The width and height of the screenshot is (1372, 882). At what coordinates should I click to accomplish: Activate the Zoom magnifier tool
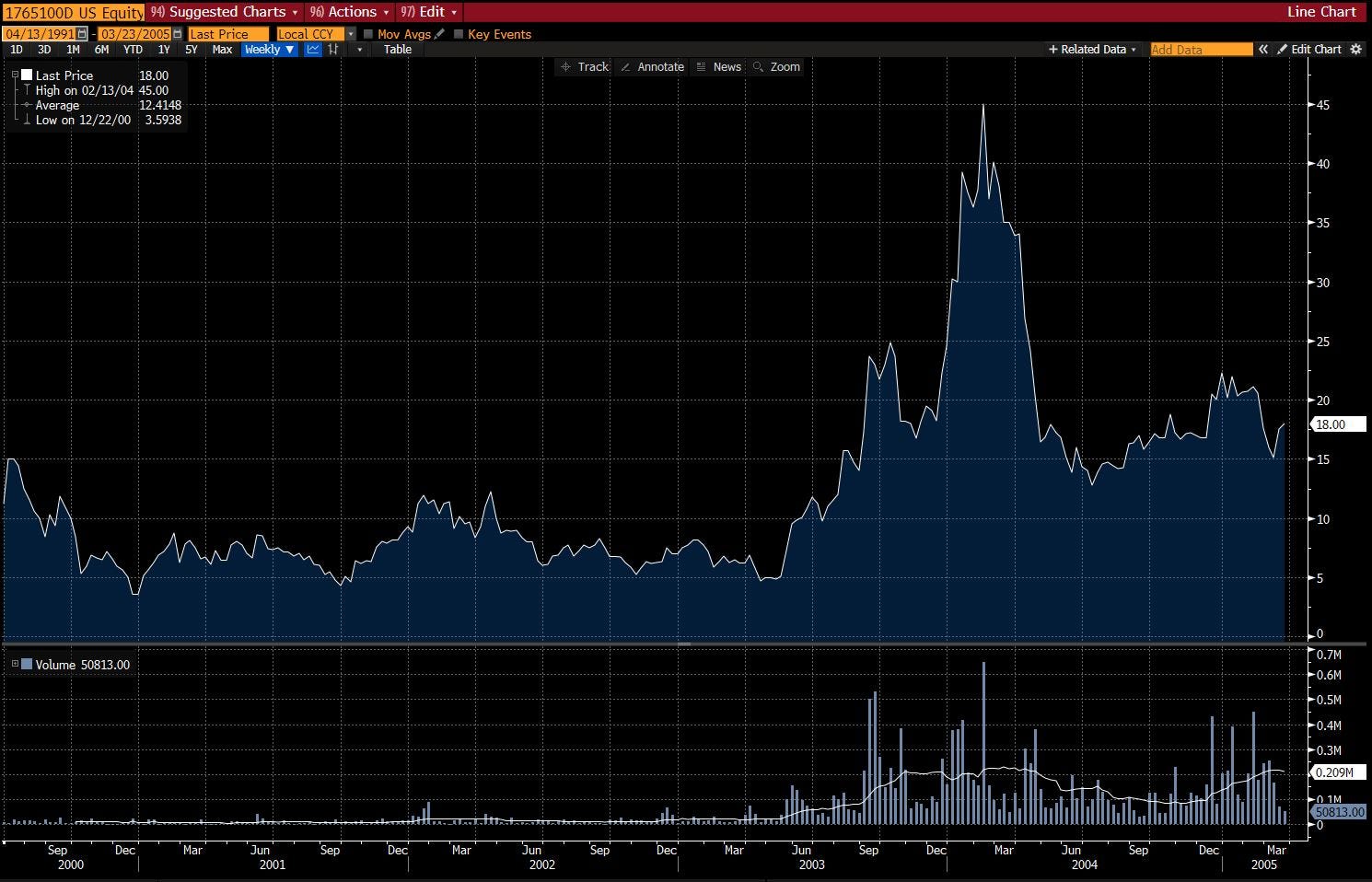[776, 67]
